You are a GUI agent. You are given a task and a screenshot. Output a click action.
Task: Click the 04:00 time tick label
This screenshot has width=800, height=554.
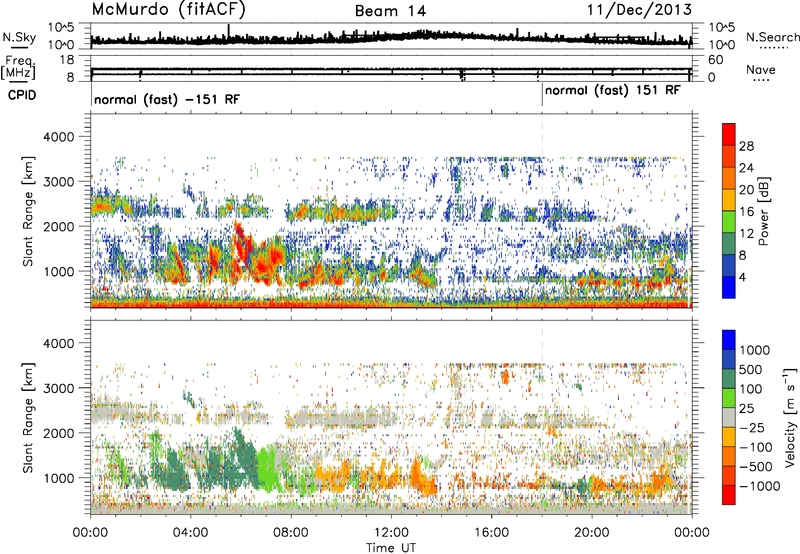click(x=190, y=533)
